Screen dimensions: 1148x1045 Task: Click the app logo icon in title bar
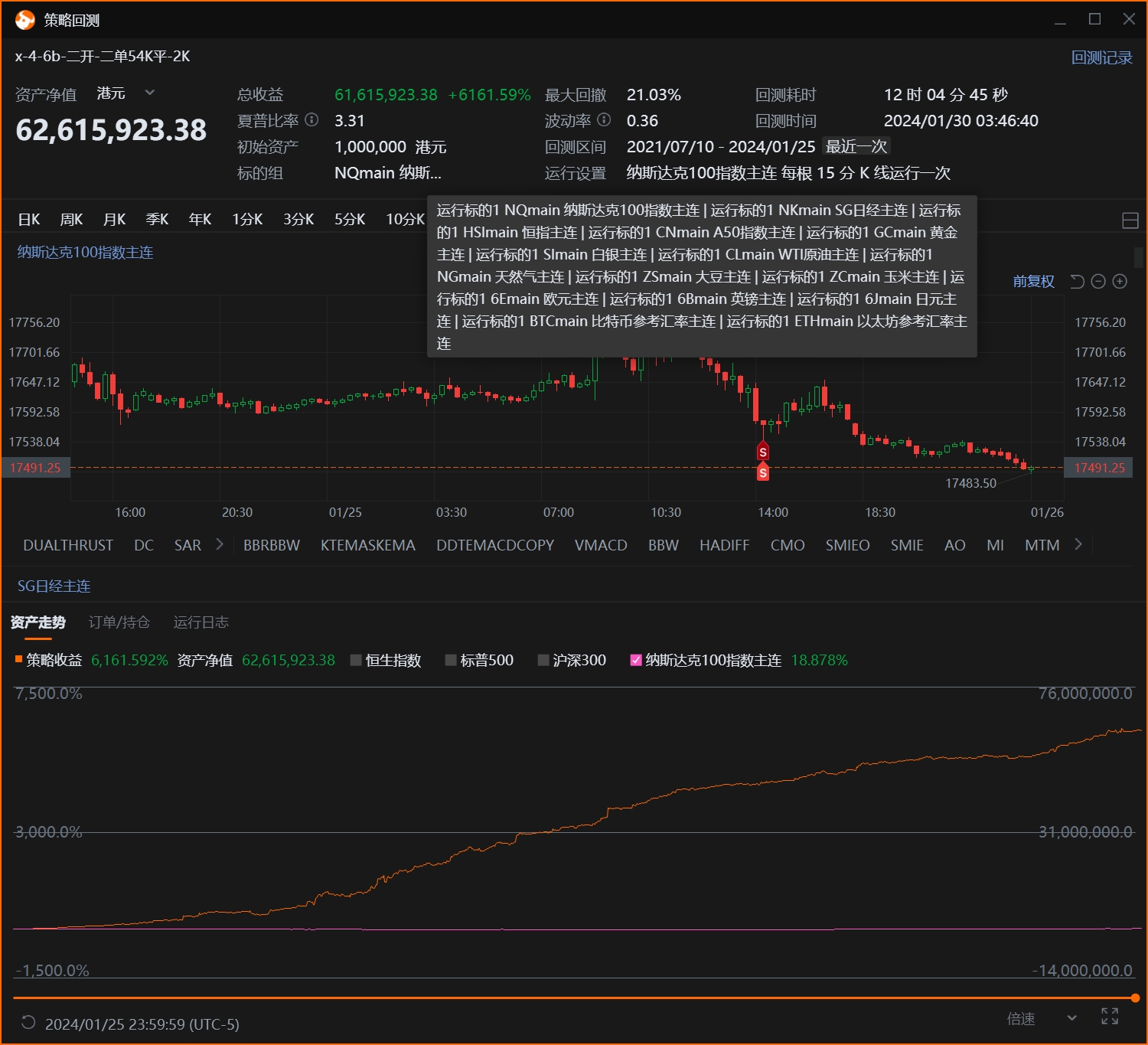[x=24, y=20]
